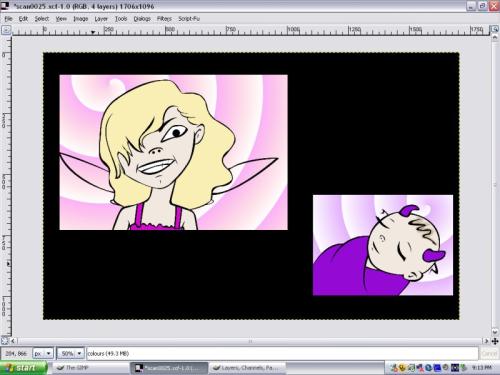Click the image menu arrow button at ruler corner

tap(6, 30)
